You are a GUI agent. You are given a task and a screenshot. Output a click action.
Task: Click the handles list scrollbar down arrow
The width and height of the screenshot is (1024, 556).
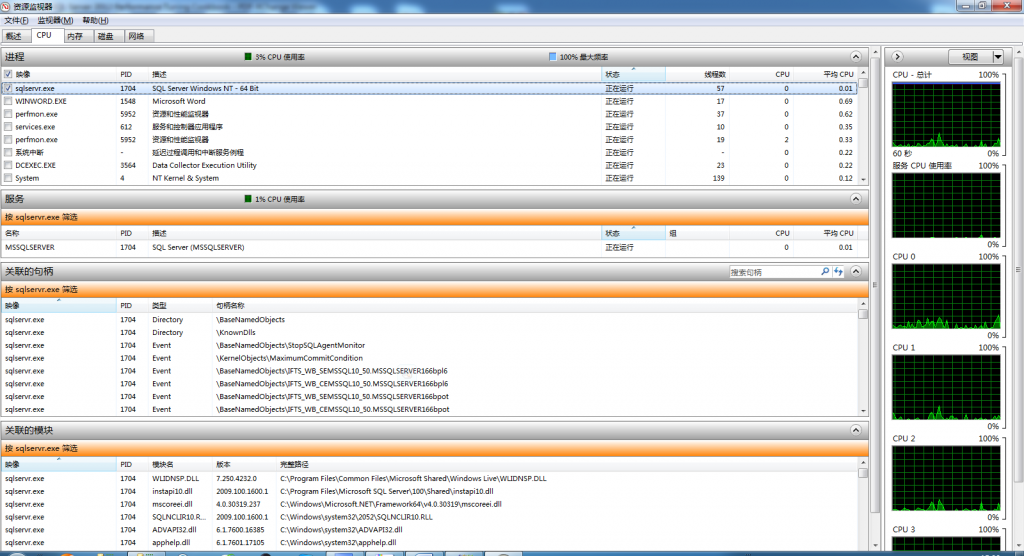tap(863, 411)
